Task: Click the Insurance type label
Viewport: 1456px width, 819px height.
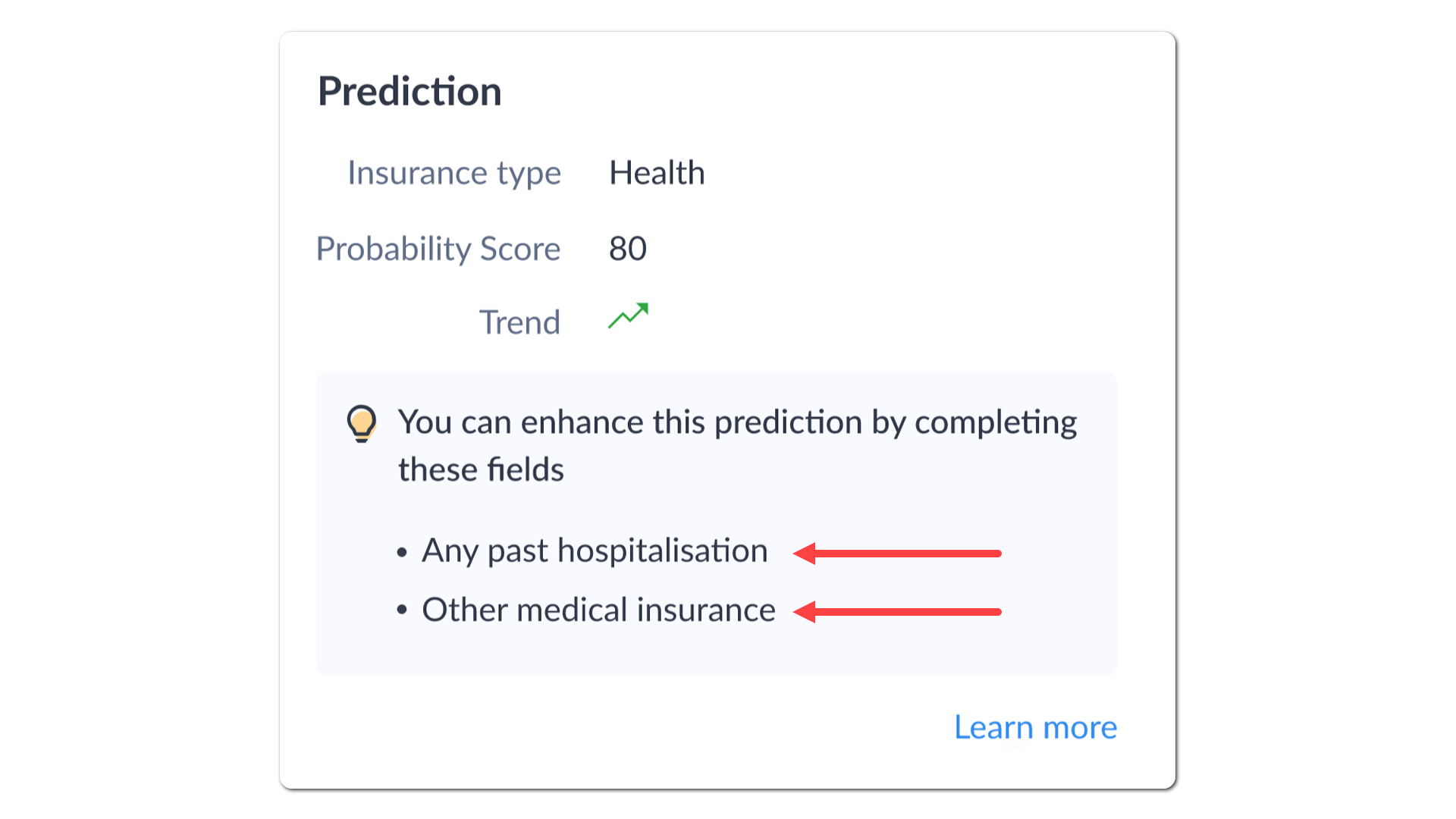Action: click(454, 174)
